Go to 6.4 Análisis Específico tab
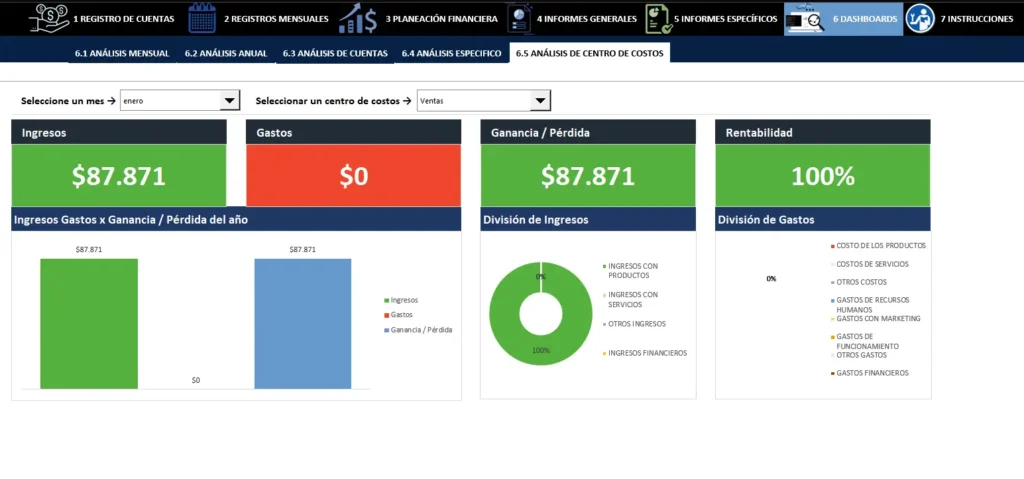 coord(451,53)
